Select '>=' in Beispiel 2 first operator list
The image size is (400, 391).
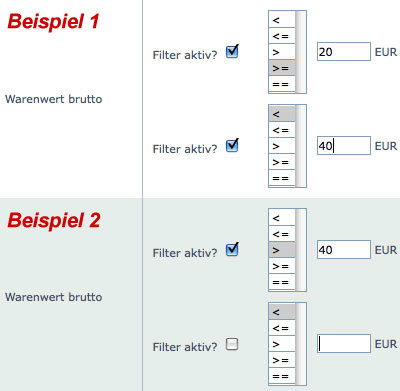click(282, 266)
